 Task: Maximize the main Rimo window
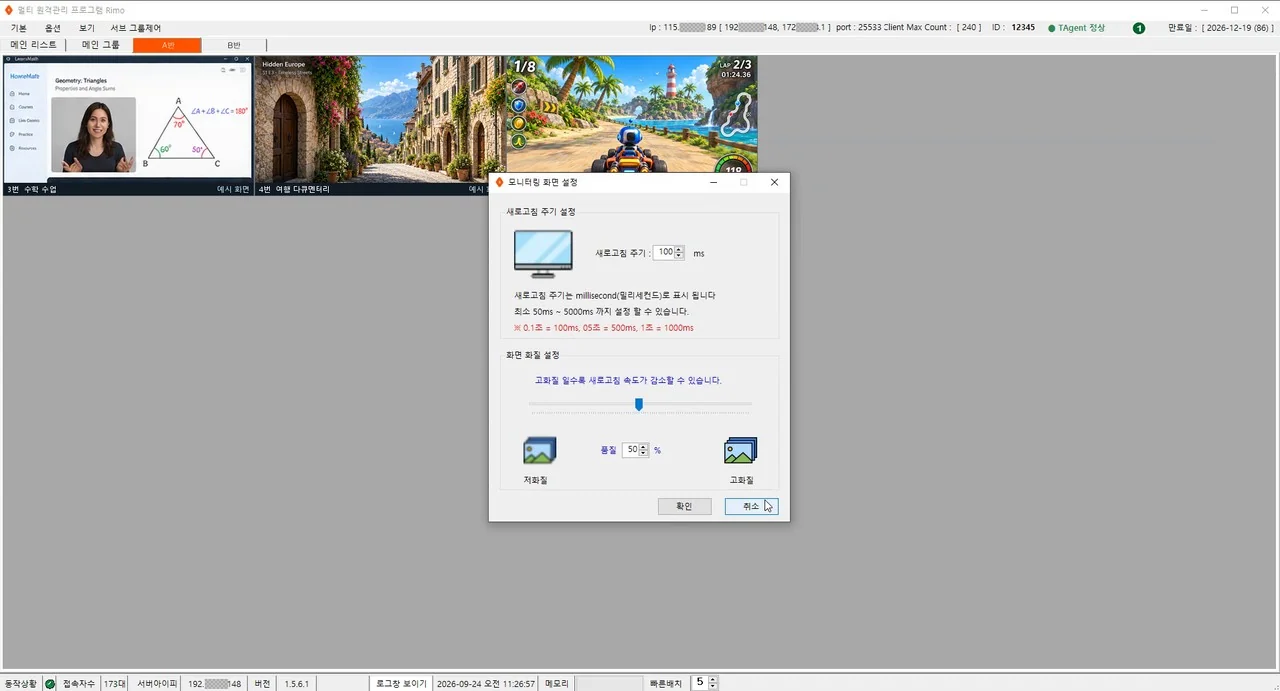1234,9
